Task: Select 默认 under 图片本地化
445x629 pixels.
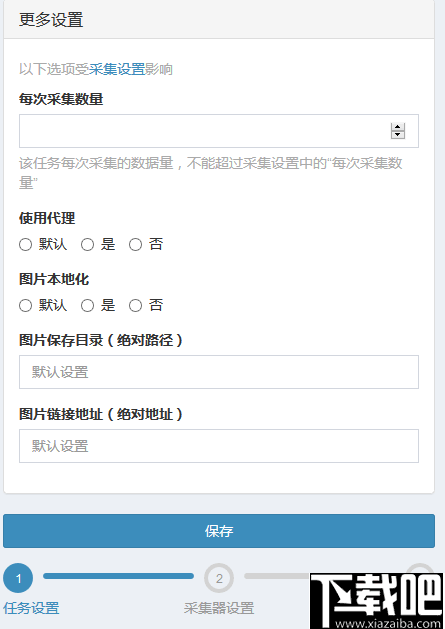Action: click(25, 305)
